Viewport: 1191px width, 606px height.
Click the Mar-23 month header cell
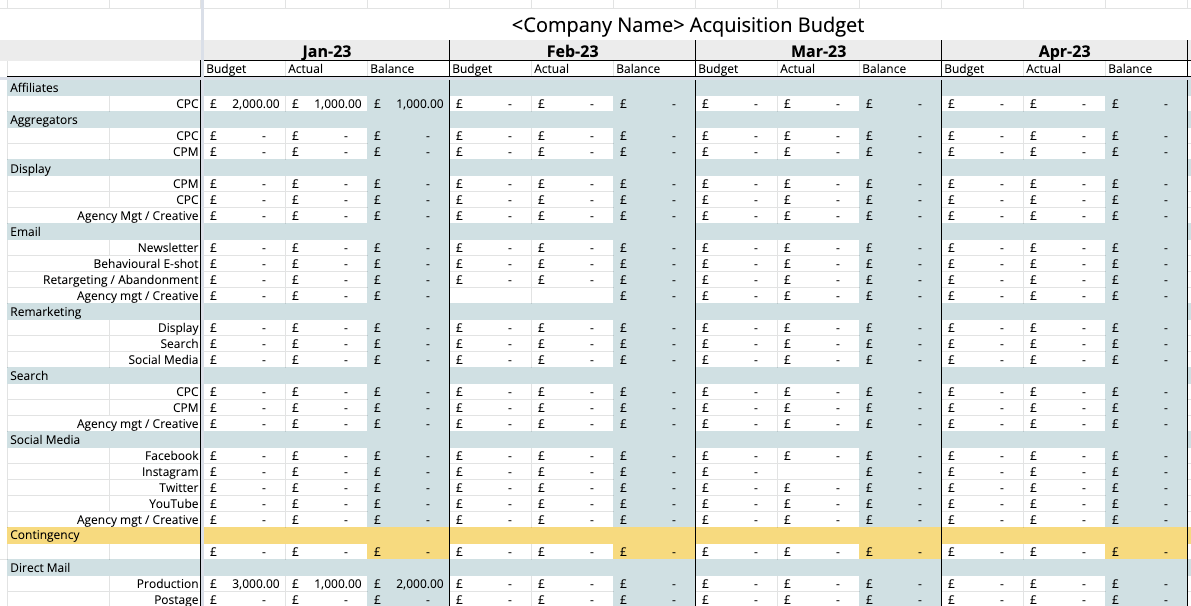pos(818,51)
